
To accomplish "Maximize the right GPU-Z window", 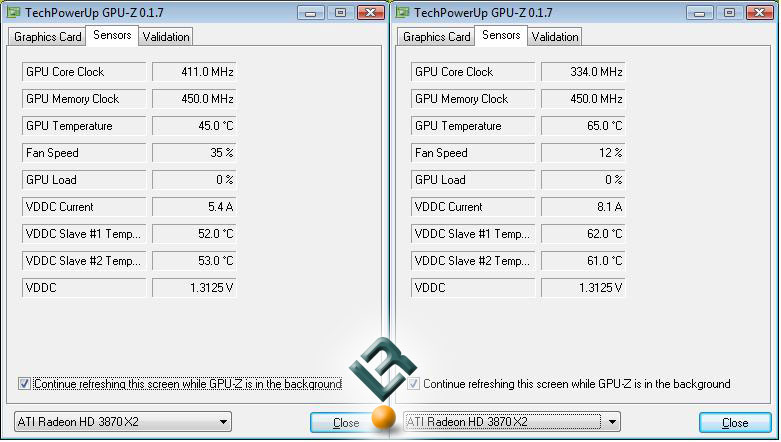I will 730,12.
